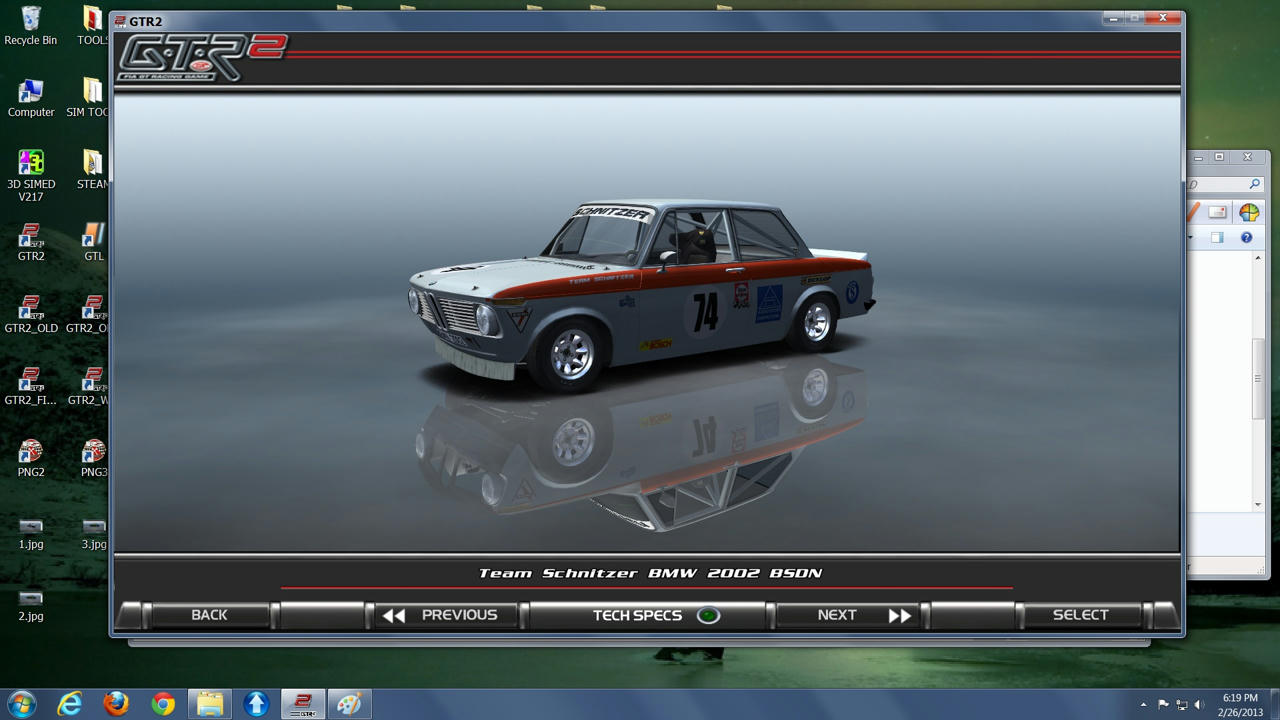
Task: Open the Recycle Bin desktop icon
Action: tap(31, 27)
